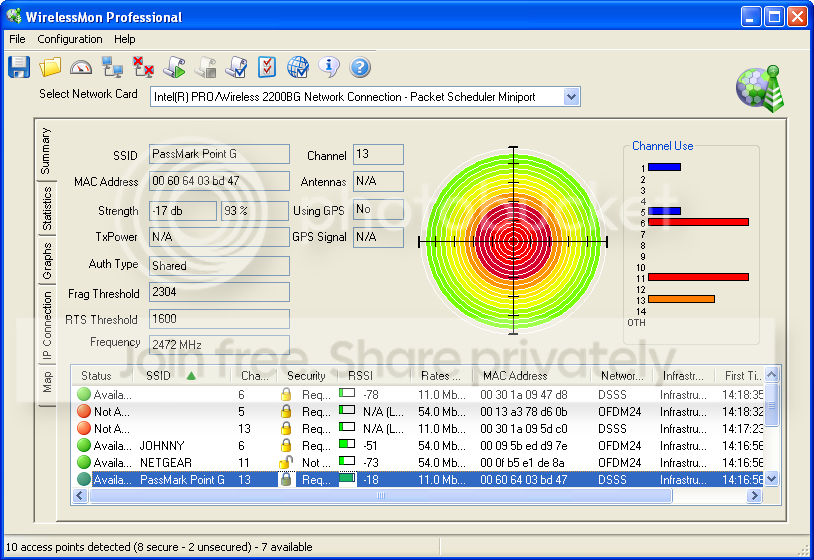
Task: Click the start logging script icon
Action: click(x=174, y=67)
